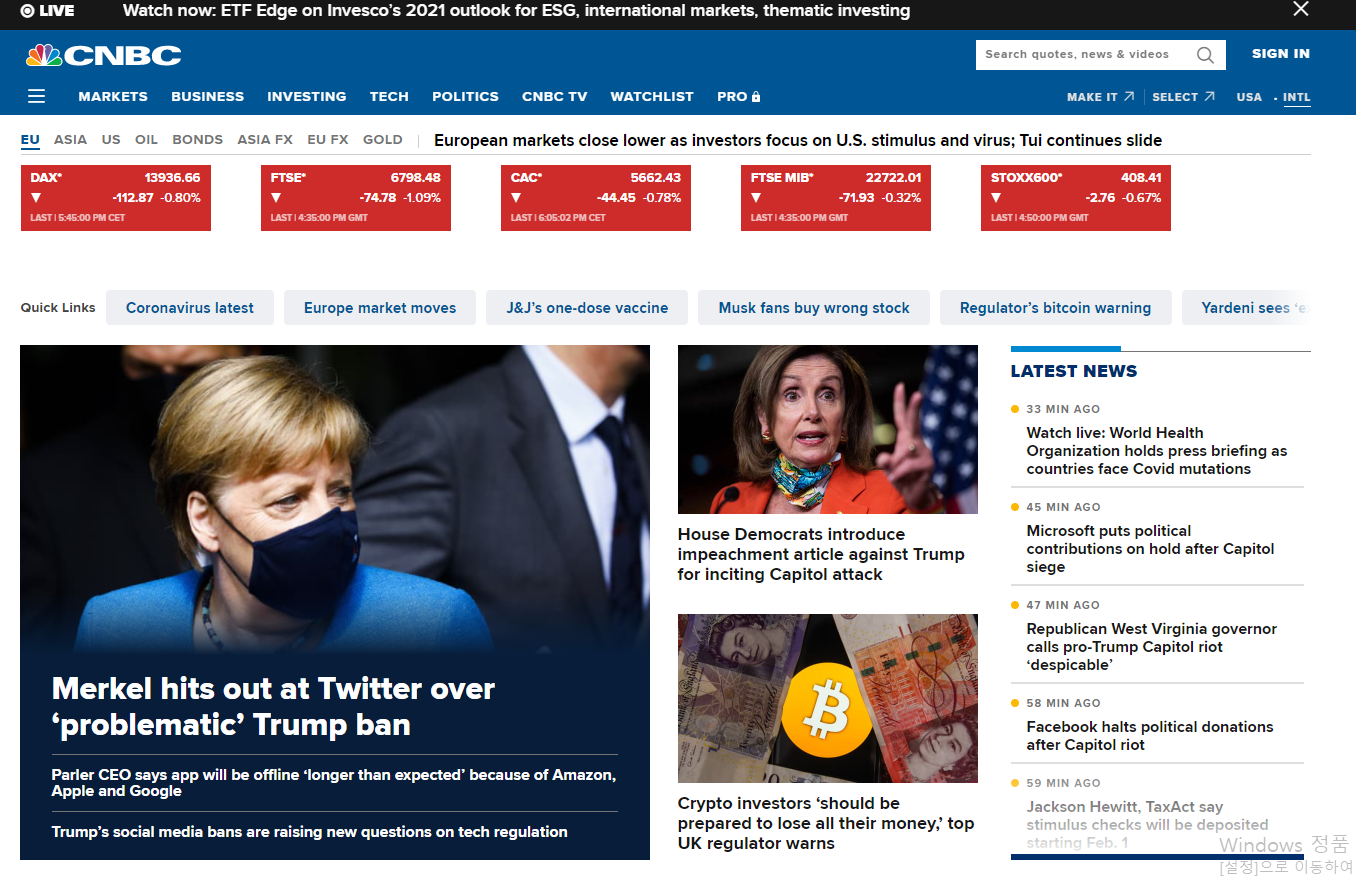Open Make It external link arrow
The image size is (1356, 895).
[1129, 96]
